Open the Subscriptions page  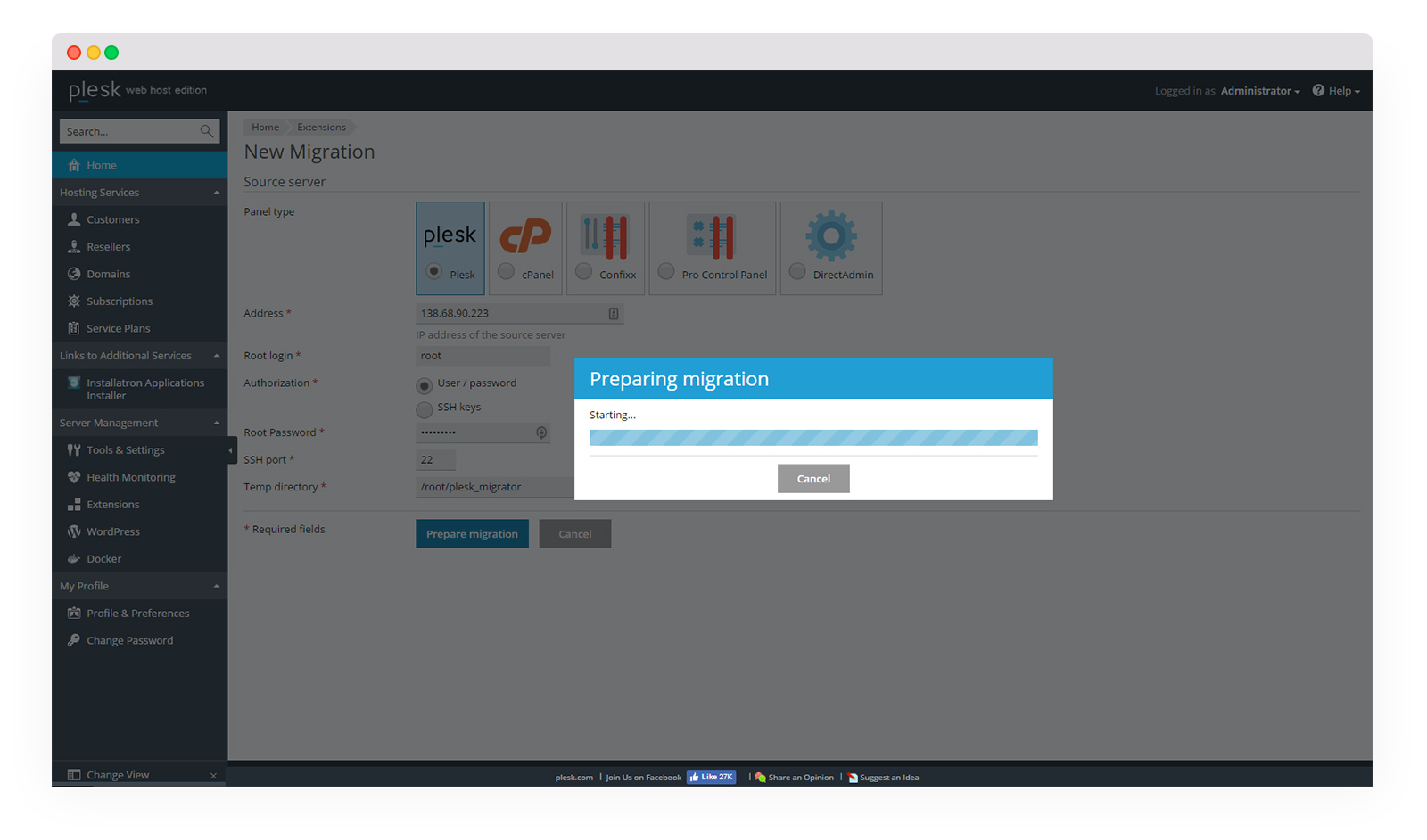pos(119,301)
